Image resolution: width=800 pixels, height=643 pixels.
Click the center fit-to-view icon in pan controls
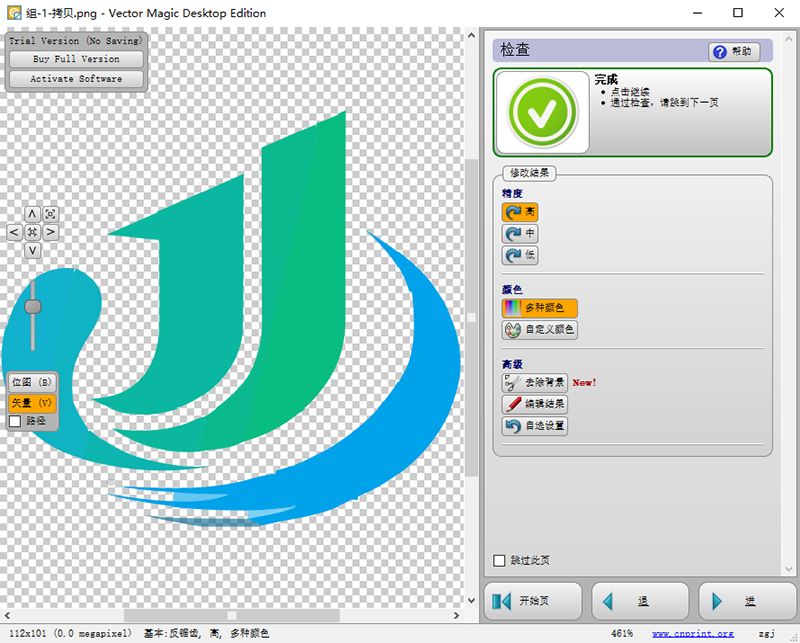[32, 232]
